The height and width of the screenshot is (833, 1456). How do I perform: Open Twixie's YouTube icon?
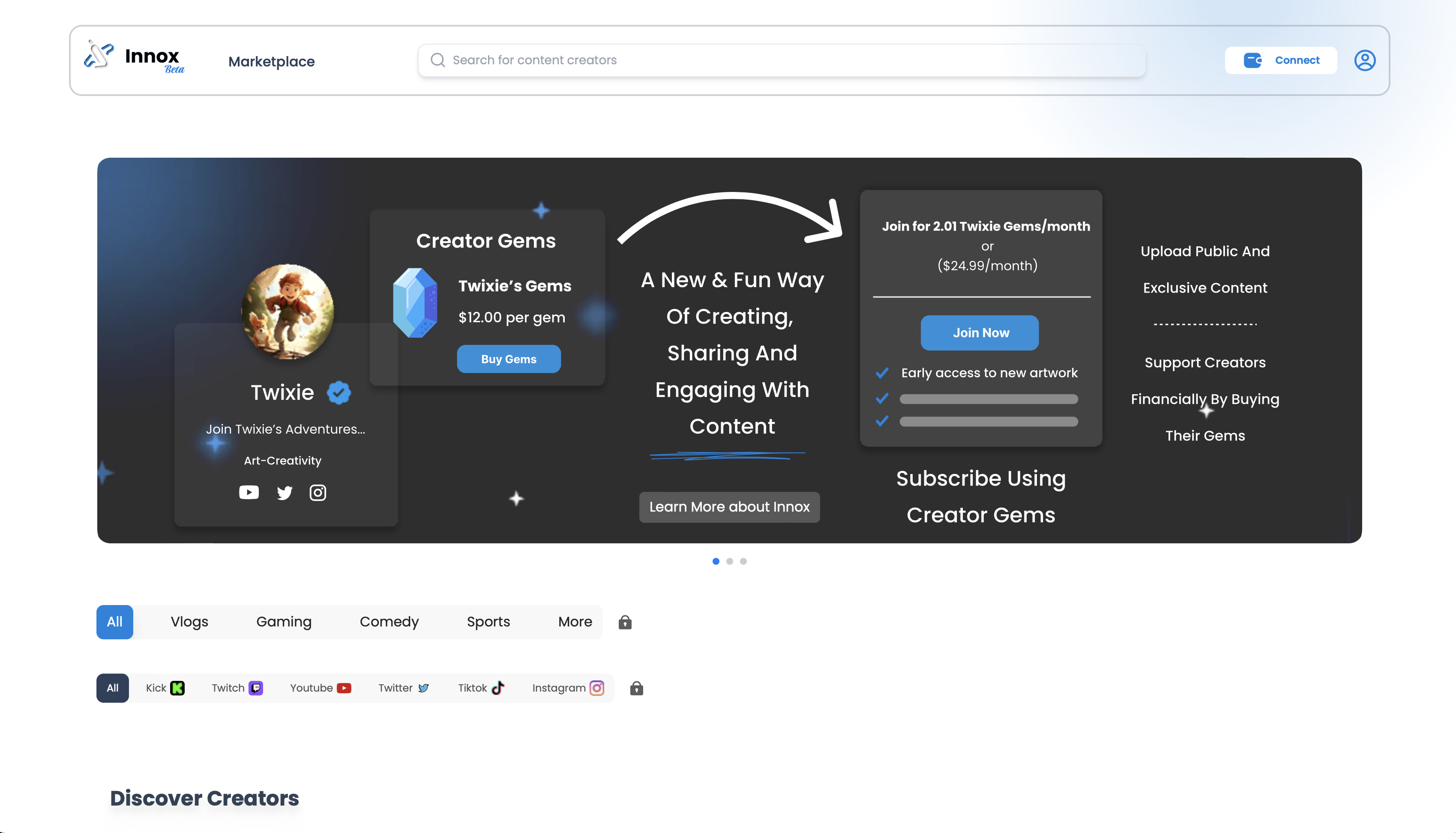point(249,492)
